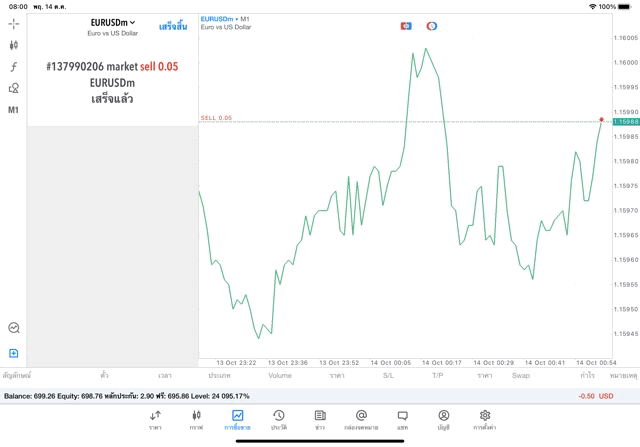The width and height of the screenshot is (640, 447).
Task: Open the การซื้อขาย (Trade) tab
Action: click(x=238, y=420)
